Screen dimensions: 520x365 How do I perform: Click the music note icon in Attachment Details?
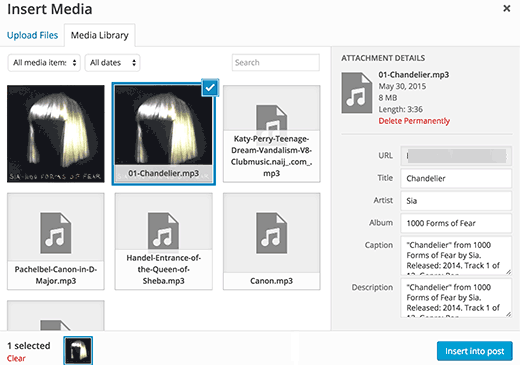pyautogui.click(x=357, y=93)
